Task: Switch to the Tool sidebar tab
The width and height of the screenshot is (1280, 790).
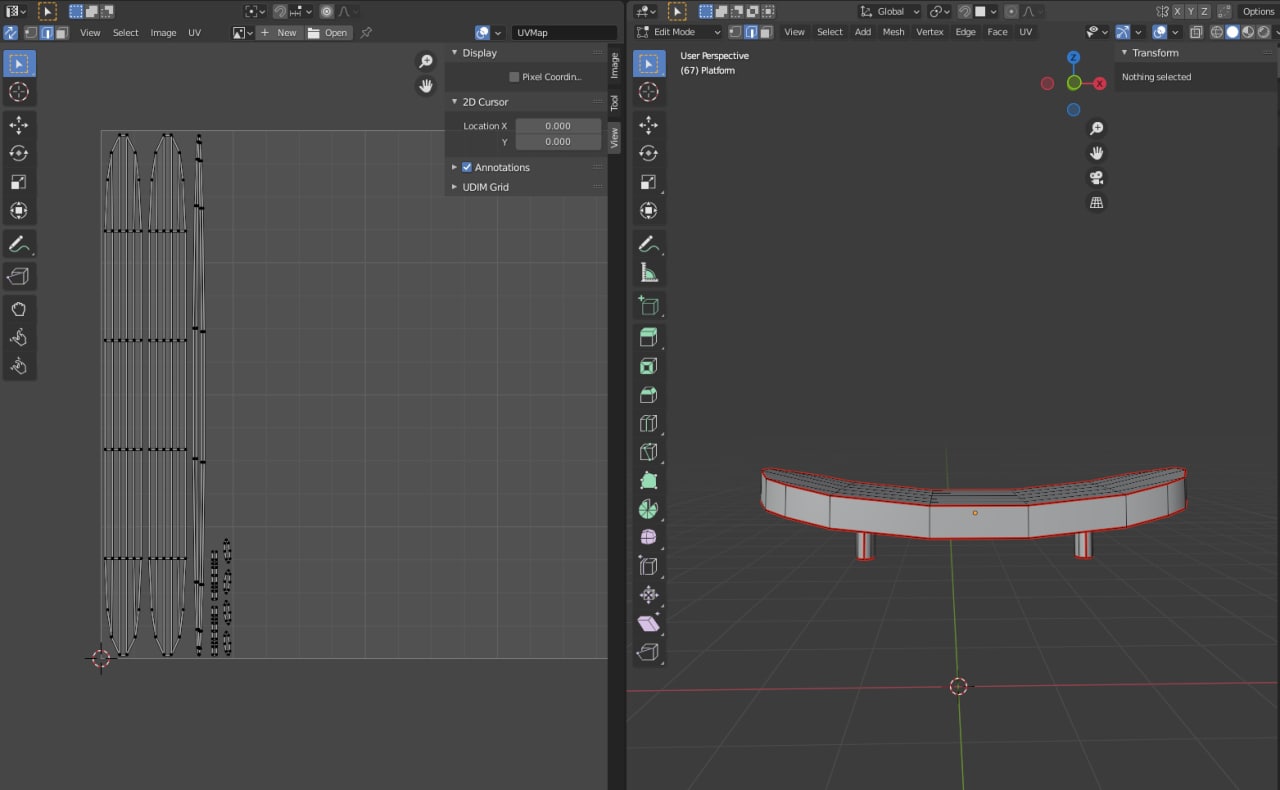Action: point(614,102)
